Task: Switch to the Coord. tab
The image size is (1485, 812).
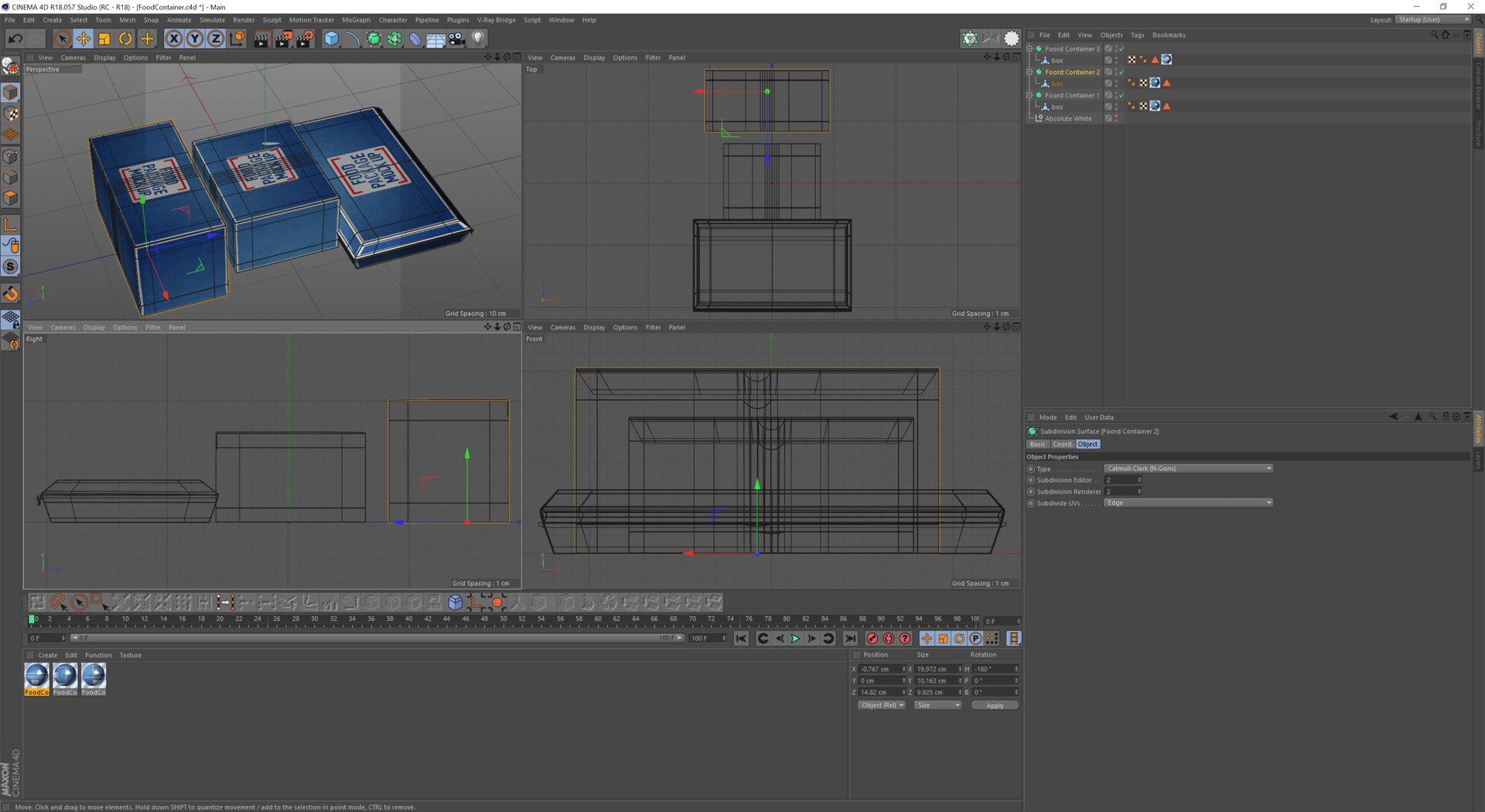Action: pos(1062,445)
